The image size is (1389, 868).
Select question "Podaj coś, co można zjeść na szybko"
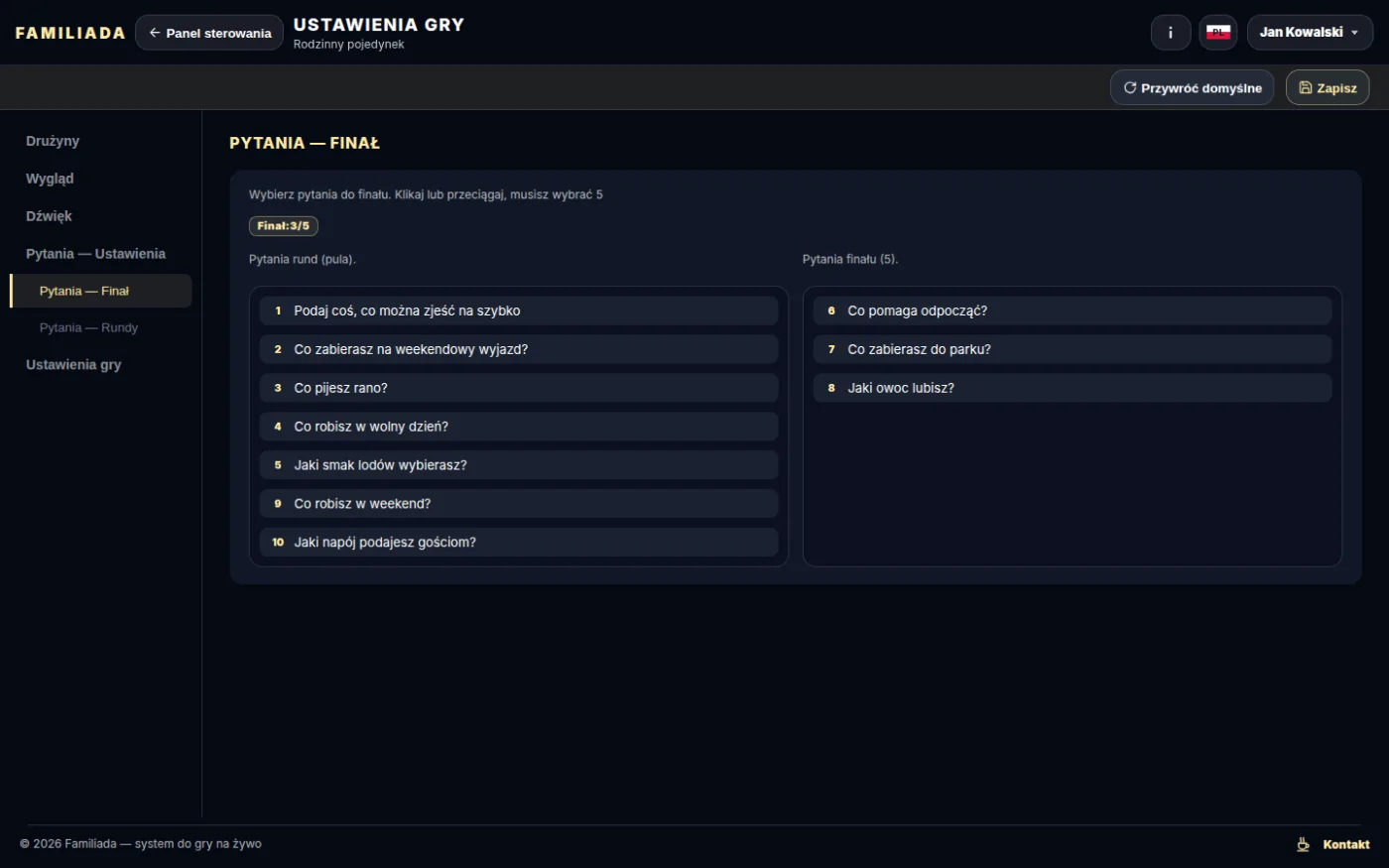click(519, 310)
